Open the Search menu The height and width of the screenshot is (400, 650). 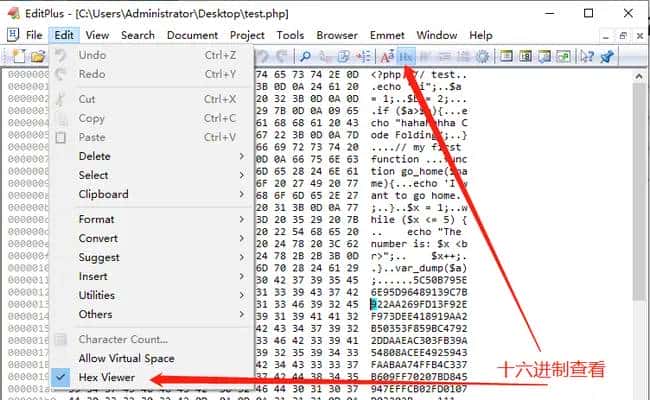138,35
